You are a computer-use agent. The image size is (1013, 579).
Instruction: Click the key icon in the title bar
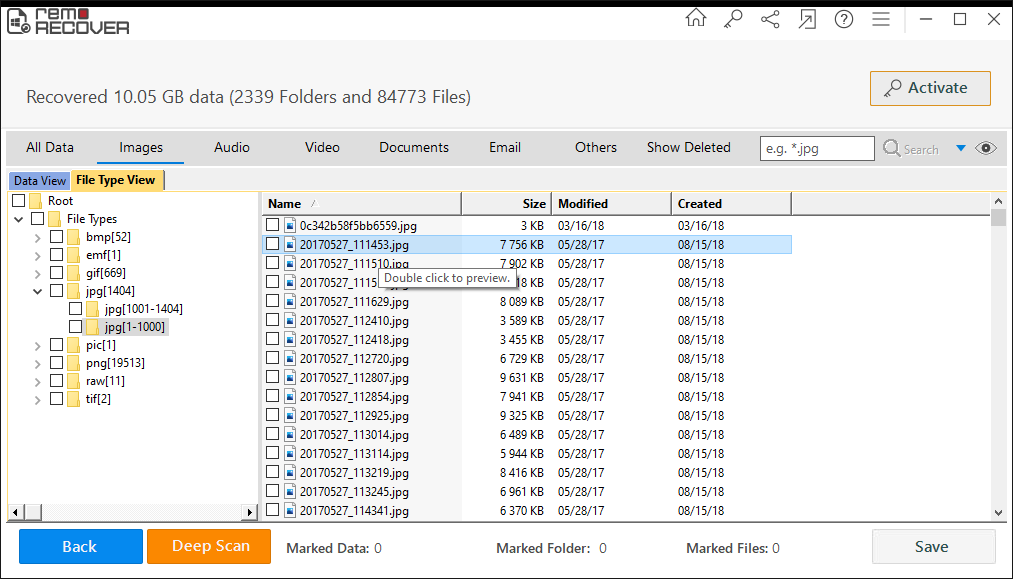733,19
